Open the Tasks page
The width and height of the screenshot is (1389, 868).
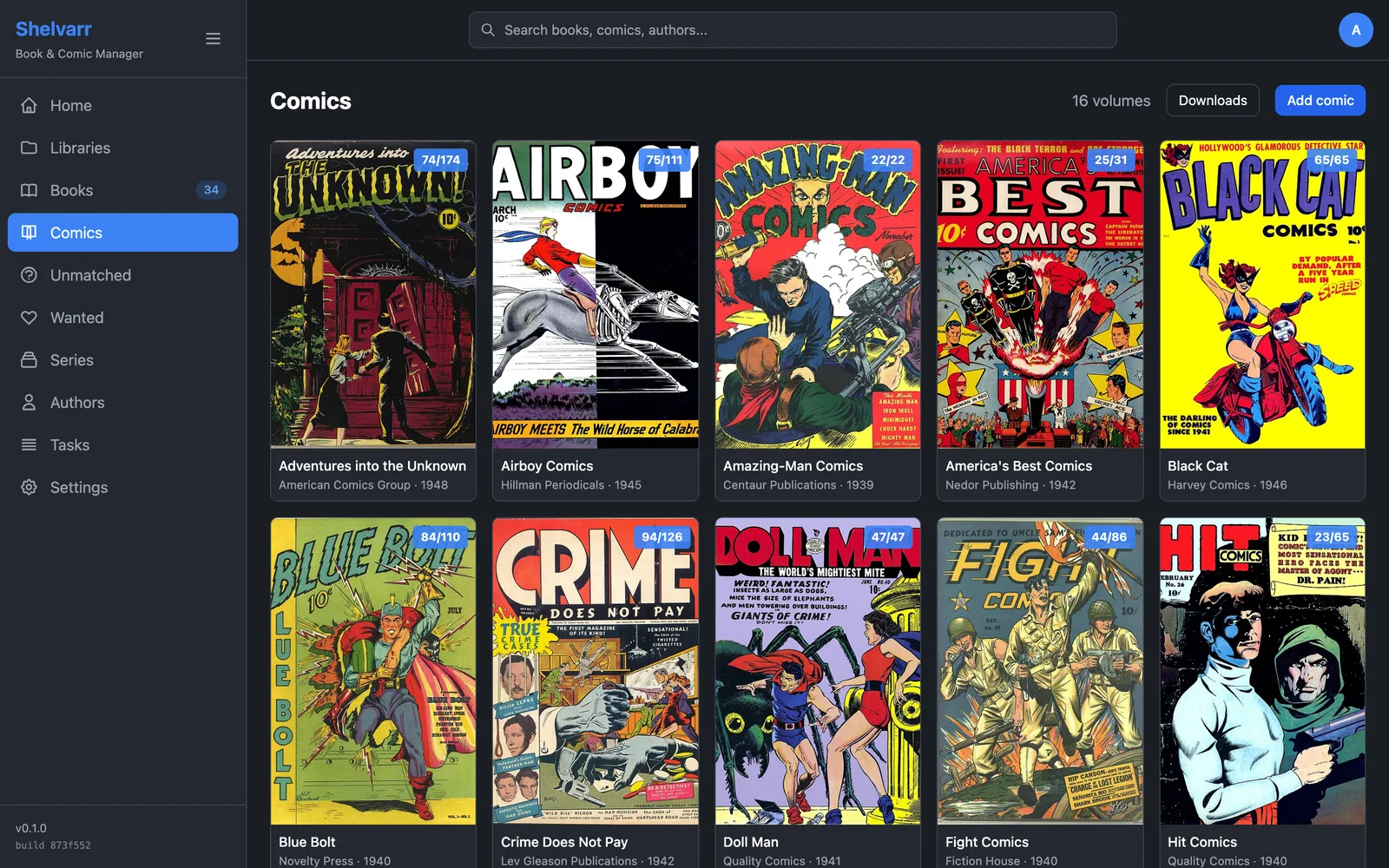pyautogui.click(x=122, y=444)
